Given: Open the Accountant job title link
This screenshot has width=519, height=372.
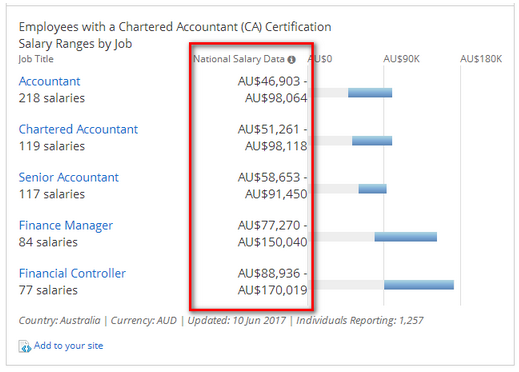Looking at the screenshot, I should tap(49, 81).
